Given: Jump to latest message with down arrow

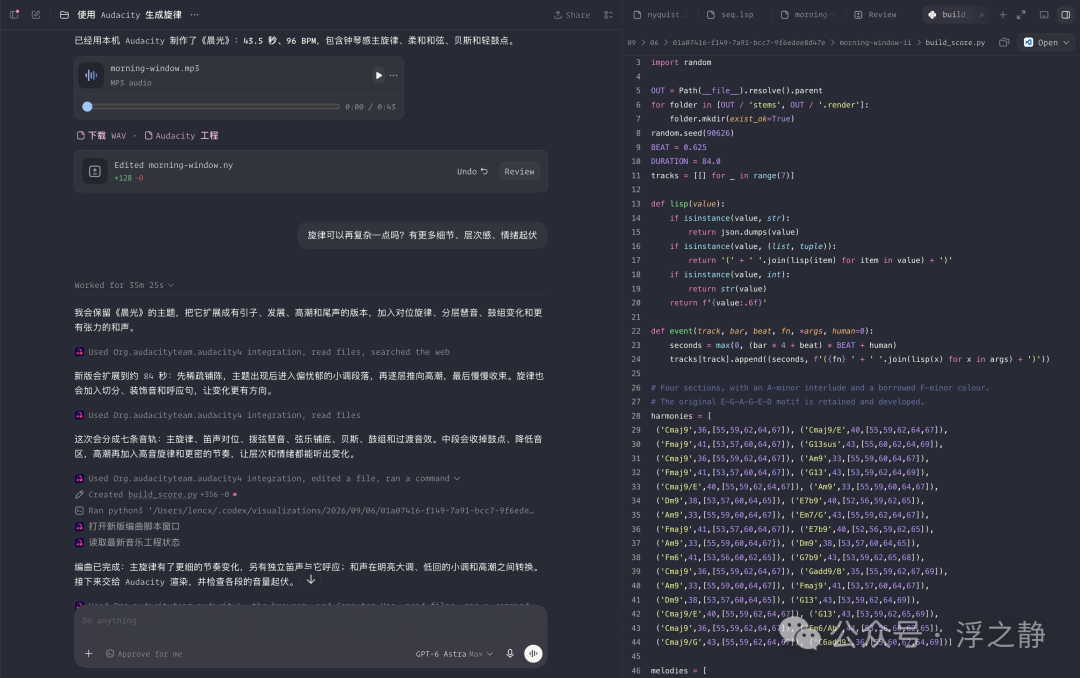Looking at the screenshot, I should click(x=311, y=579).
